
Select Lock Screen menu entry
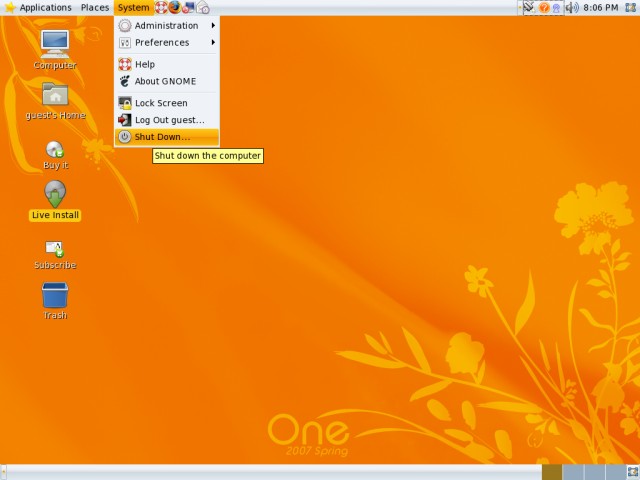[161, 103]
